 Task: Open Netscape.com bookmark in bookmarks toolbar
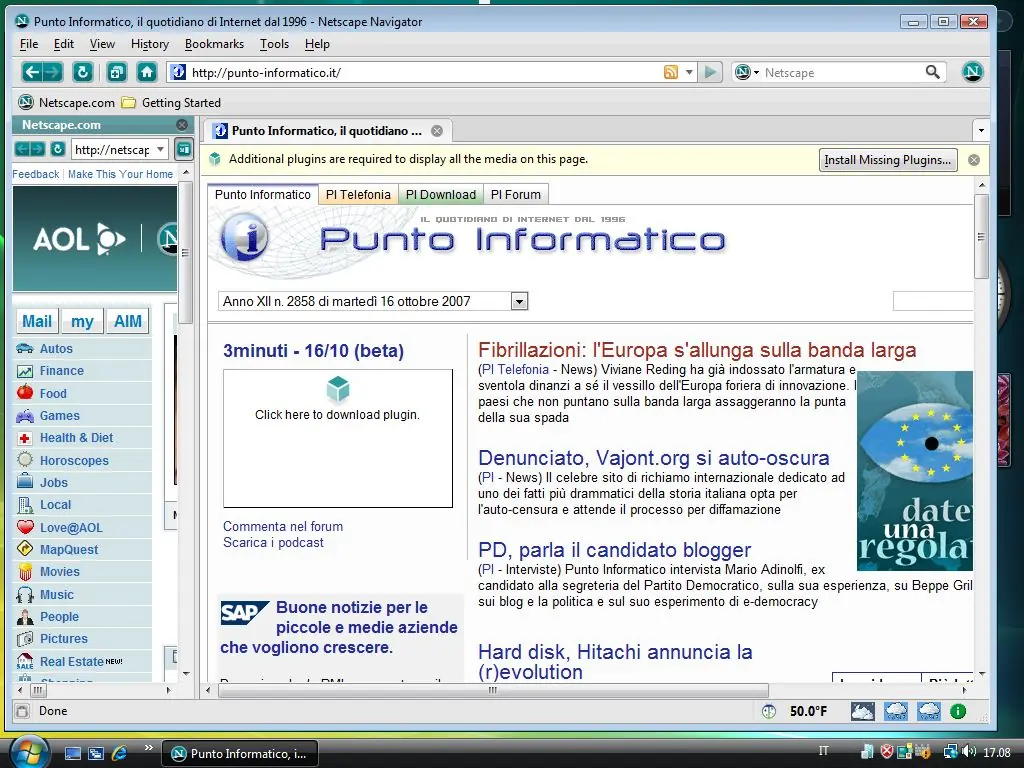[x=67, y=103]
